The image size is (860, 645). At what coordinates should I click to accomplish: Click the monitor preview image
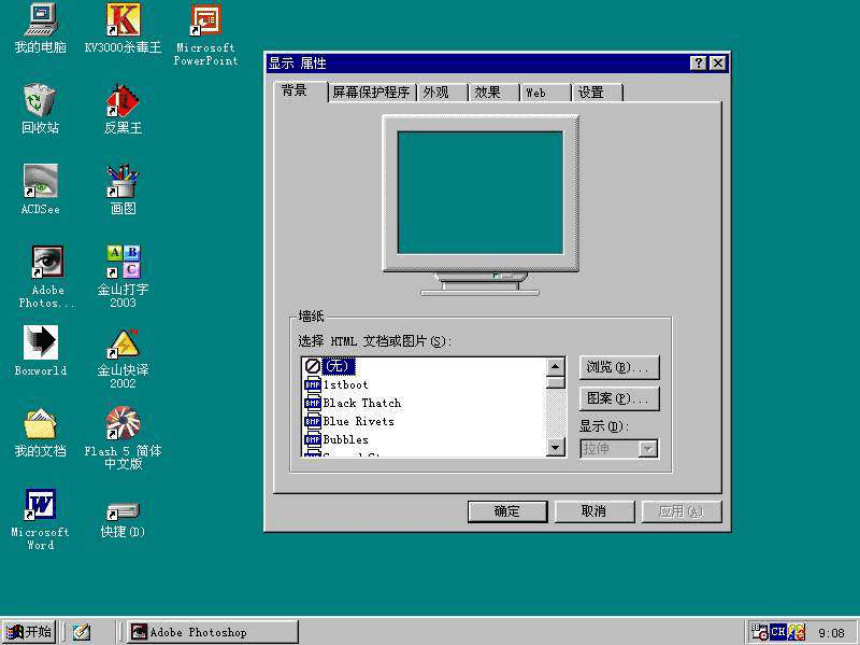(x=480, y=205)
